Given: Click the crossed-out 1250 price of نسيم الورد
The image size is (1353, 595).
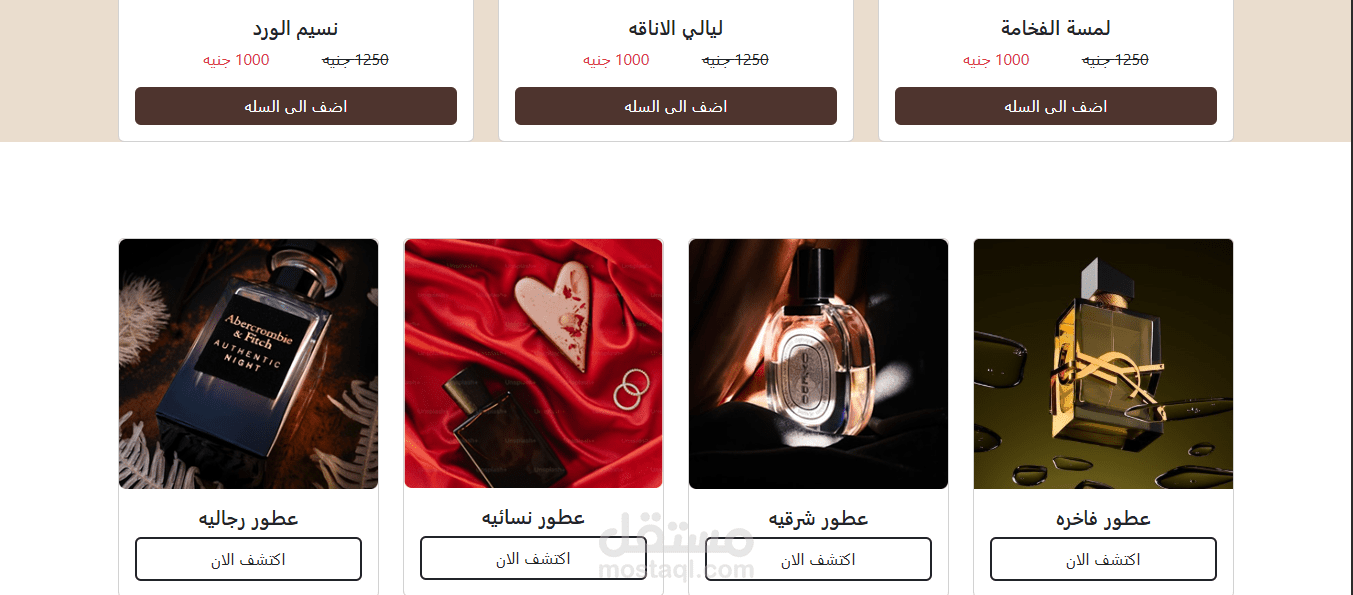Looking at the screenshot, I should tap(355, 60).
